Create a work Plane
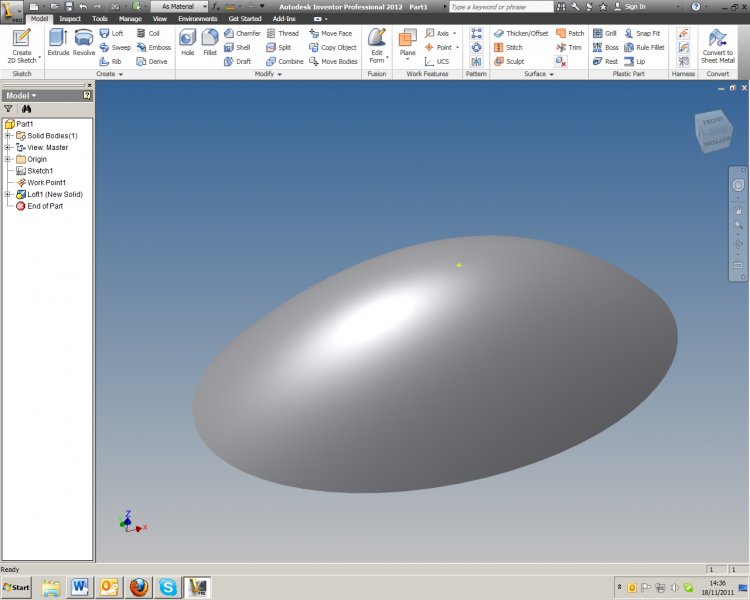Image resolution: width=750 pixels, height=600 pixels. click(408, 44)
